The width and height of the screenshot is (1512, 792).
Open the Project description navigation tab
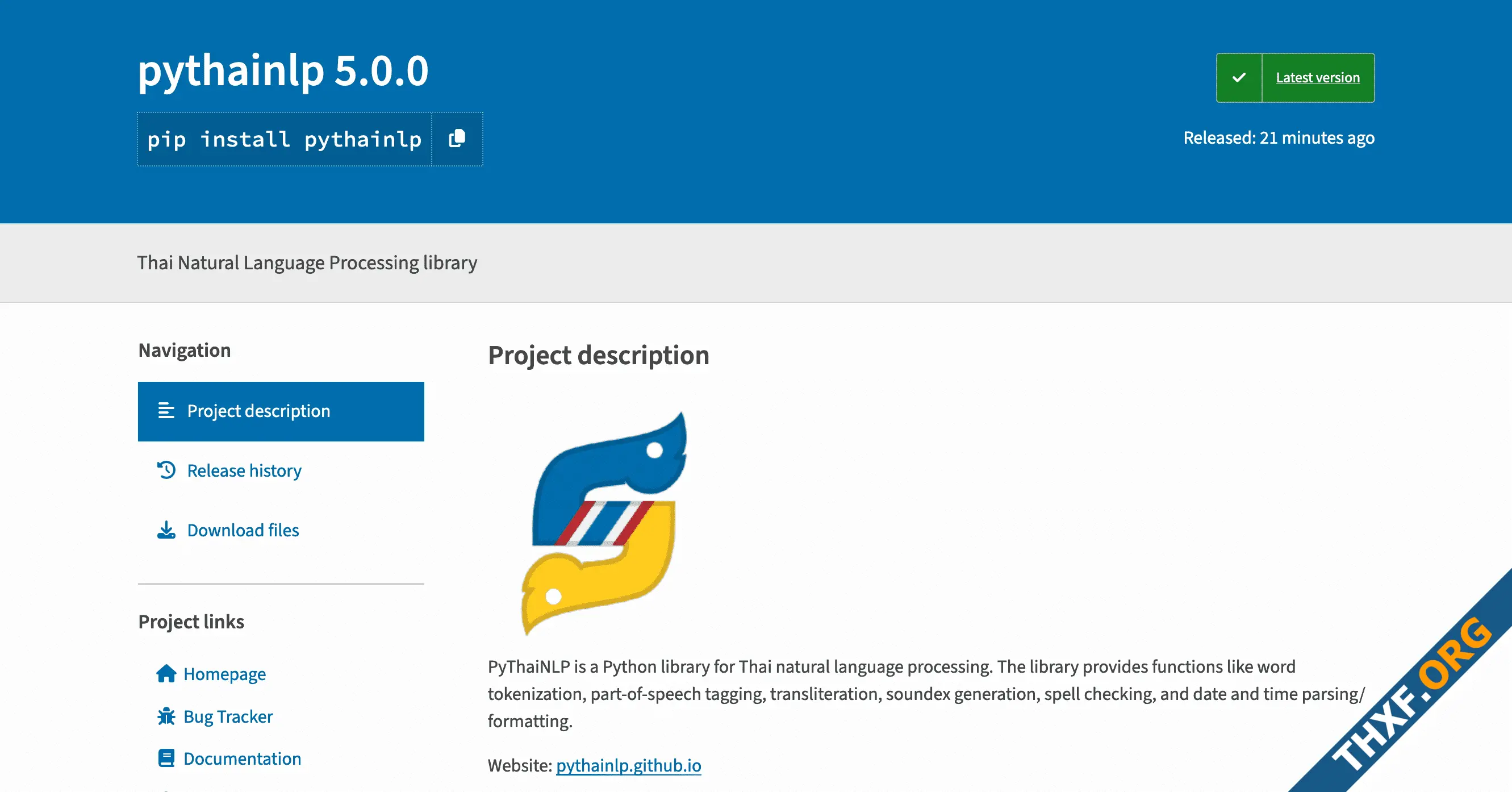pyautogui.click(x=281, y=411)
